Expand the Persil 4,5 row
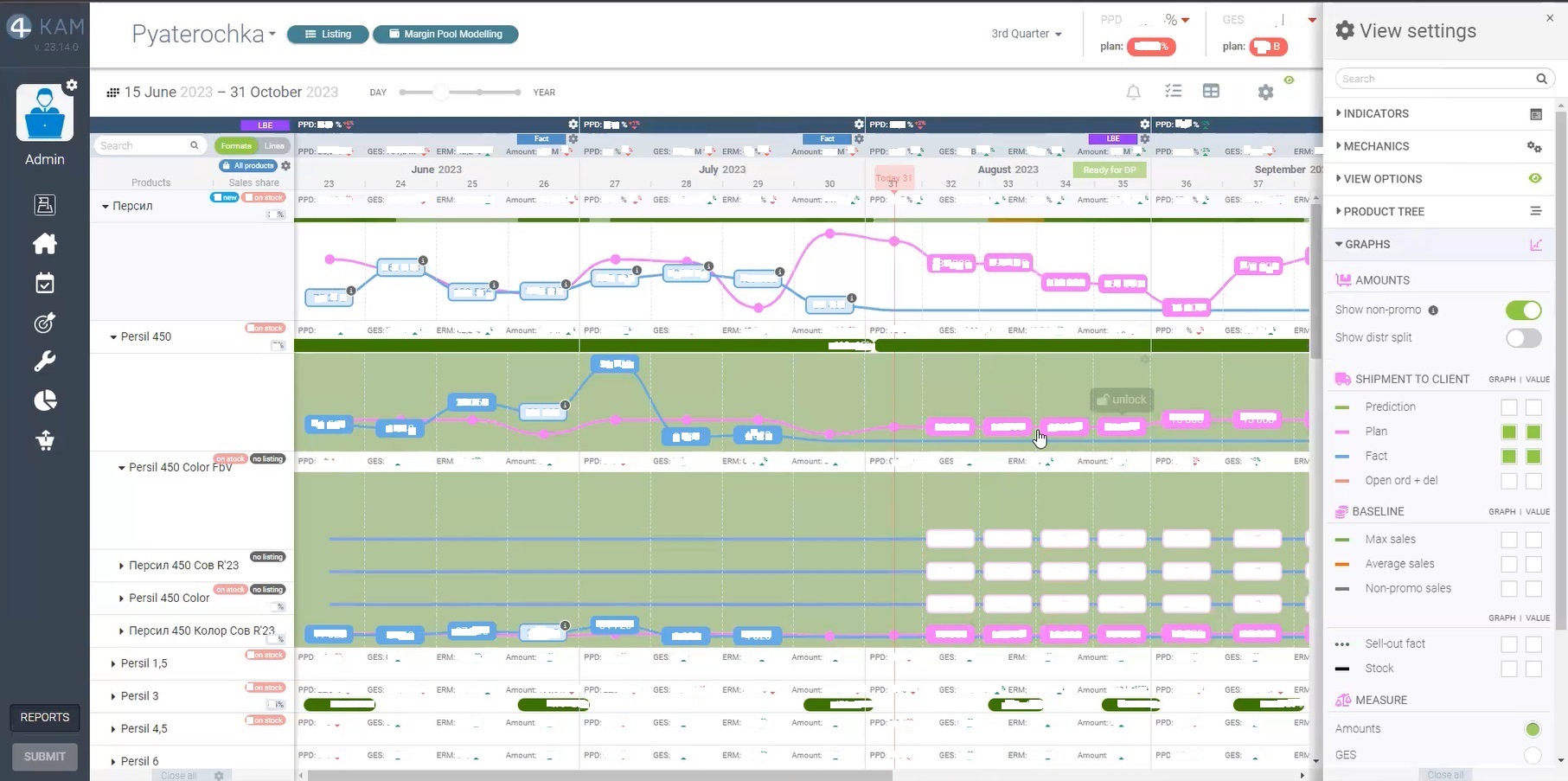This screenshot has width=1568, height=781. (113, 729)
